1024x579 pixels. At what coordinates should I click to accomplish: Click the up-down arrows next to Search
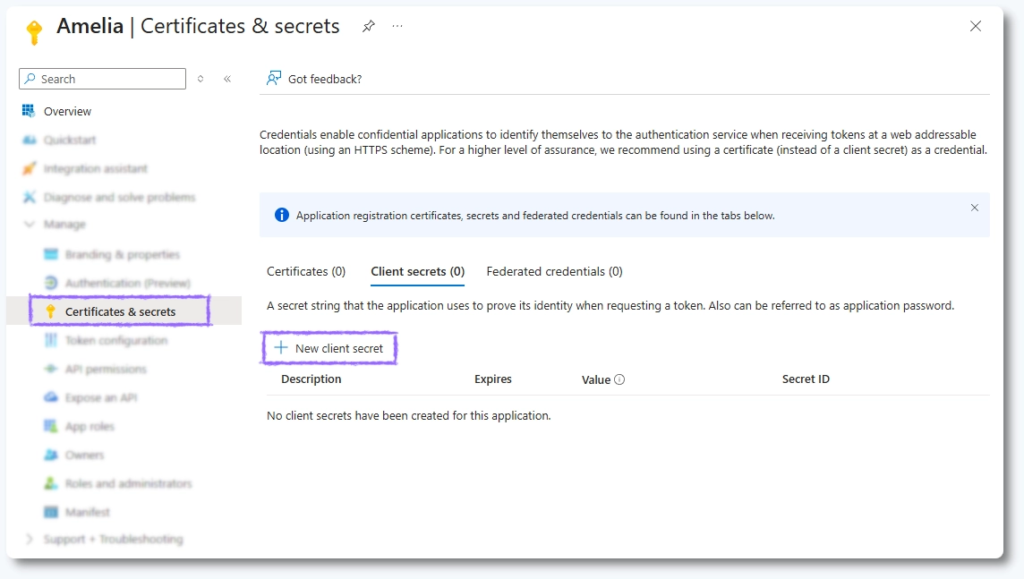tap(201, 79)
